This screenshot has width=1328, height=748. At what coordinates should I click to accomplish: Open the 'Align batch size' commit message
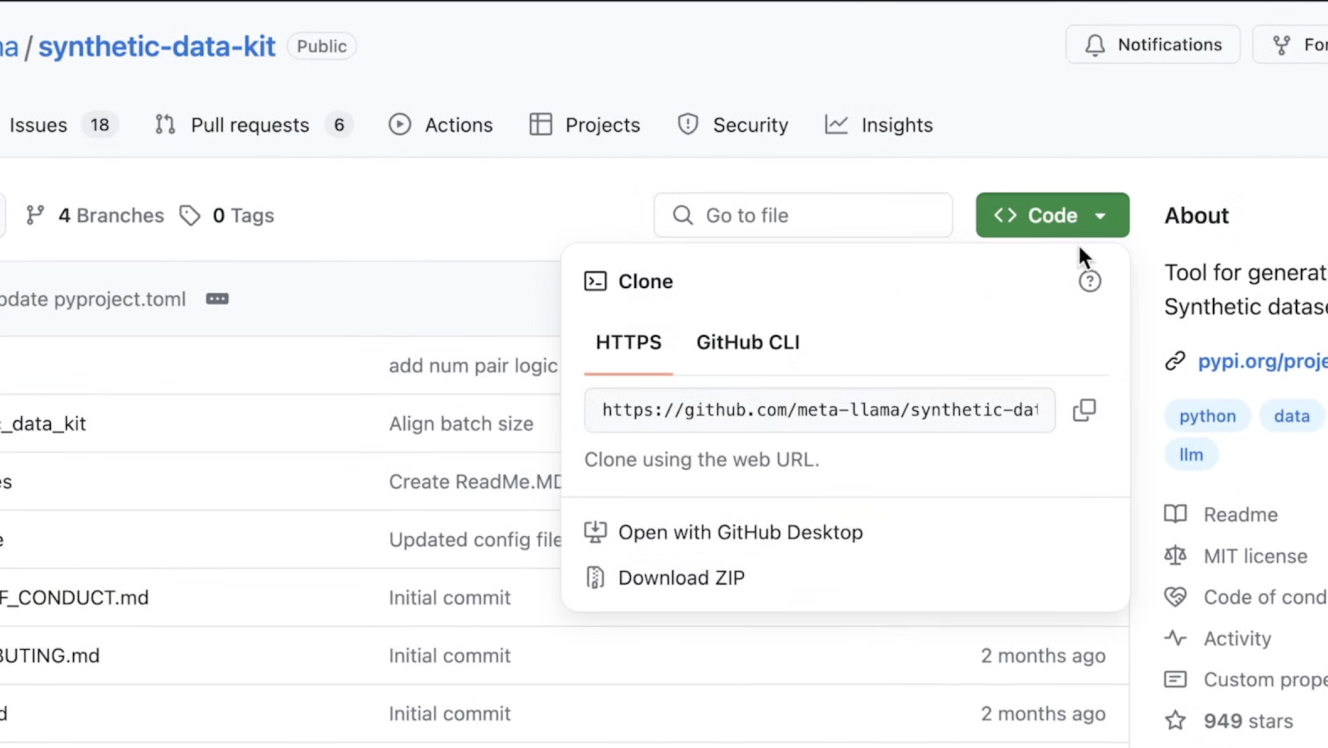click(x=461, y=424)
